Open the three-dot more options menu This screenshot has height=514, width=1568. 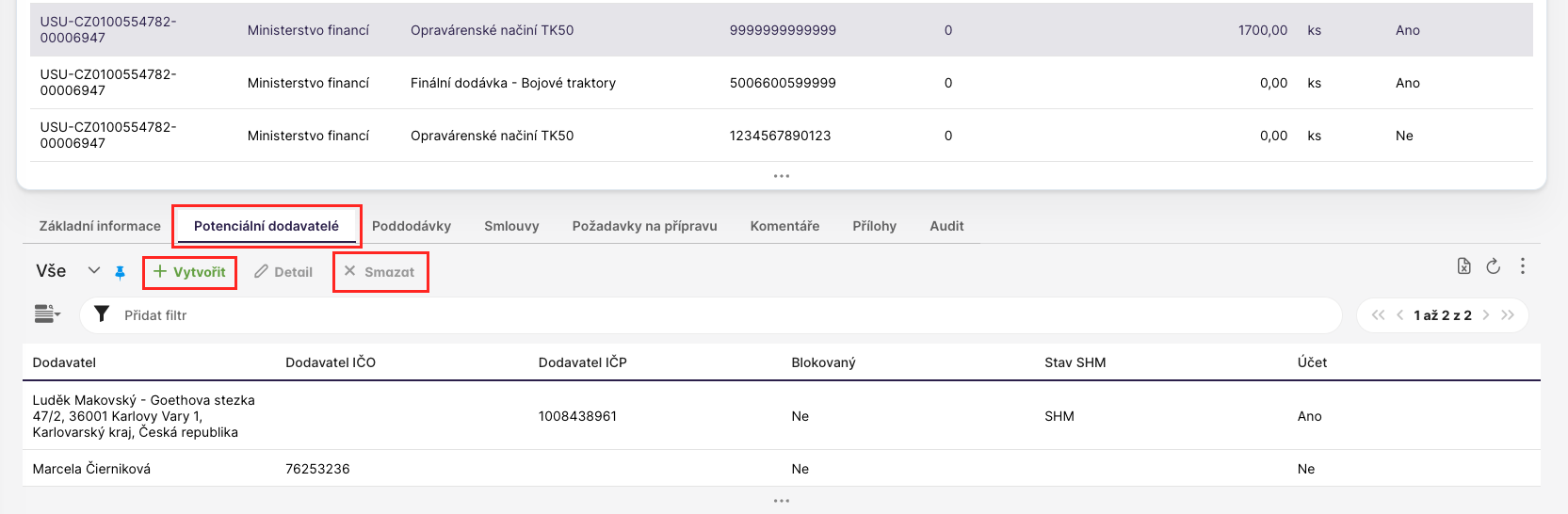(x=1522, y=266)
